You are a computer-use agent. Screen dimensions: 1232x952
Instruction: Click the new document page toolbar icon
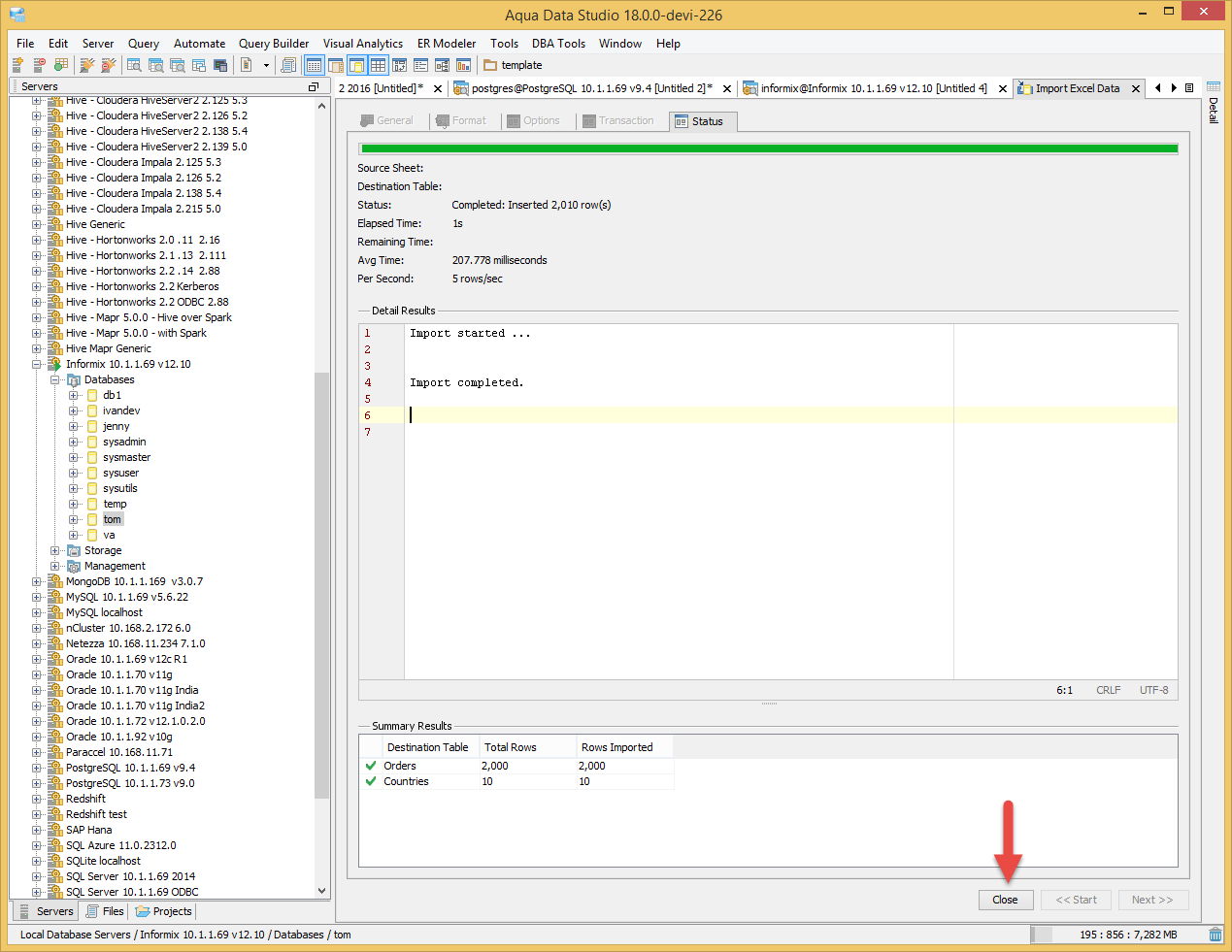click(247, 65)
